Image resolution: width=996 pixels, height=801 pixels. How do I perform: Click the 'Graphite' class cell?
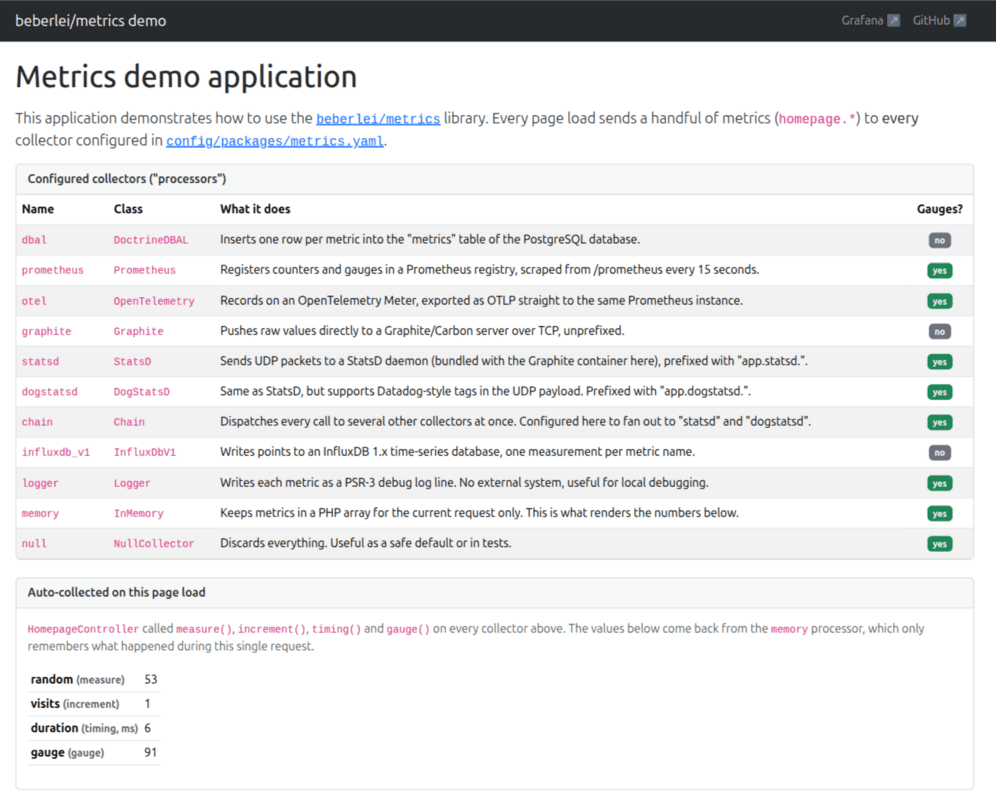coord(138,332)
